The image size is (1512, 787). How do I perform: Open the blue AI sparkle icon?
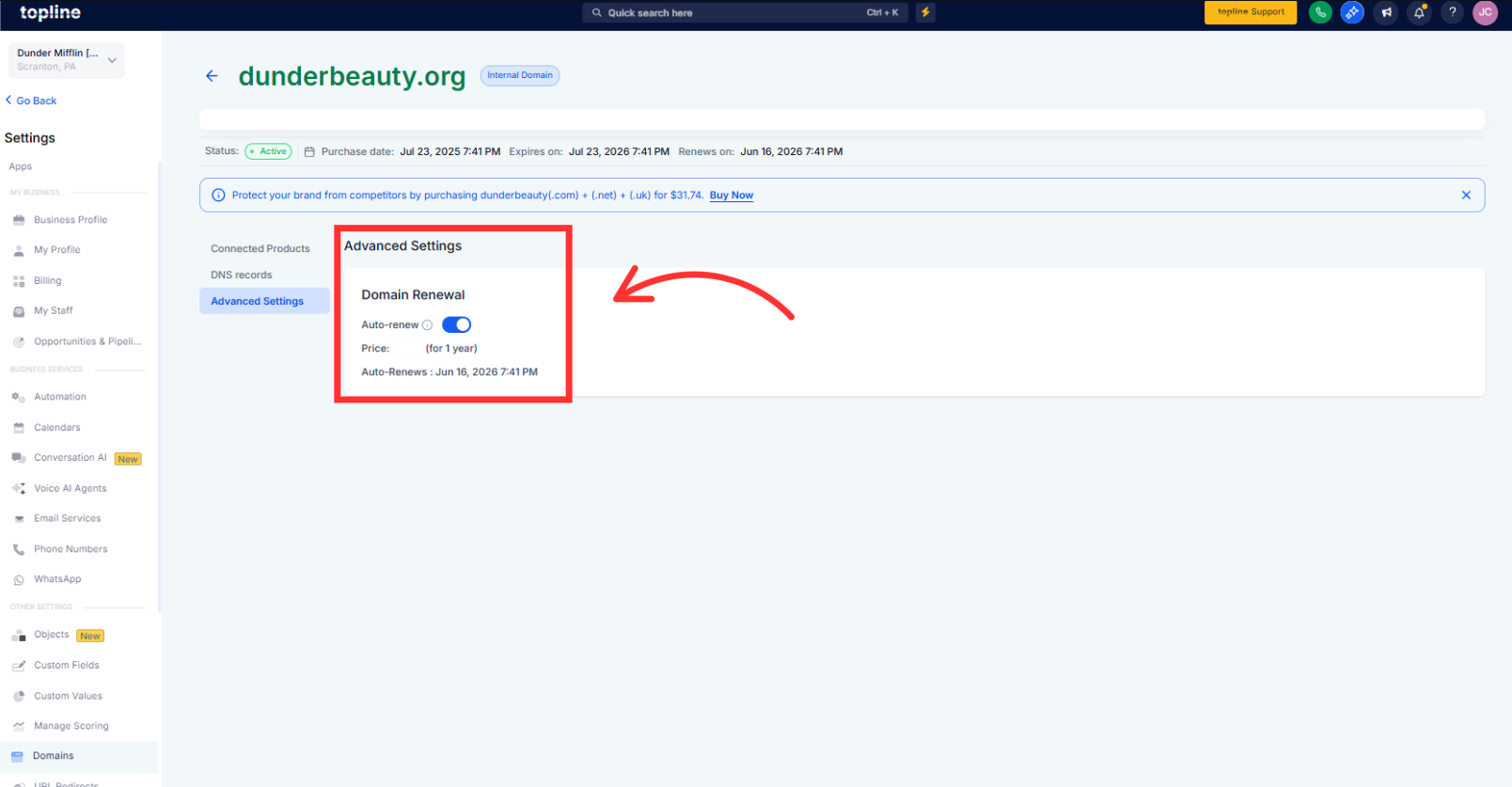(1352, 12)
